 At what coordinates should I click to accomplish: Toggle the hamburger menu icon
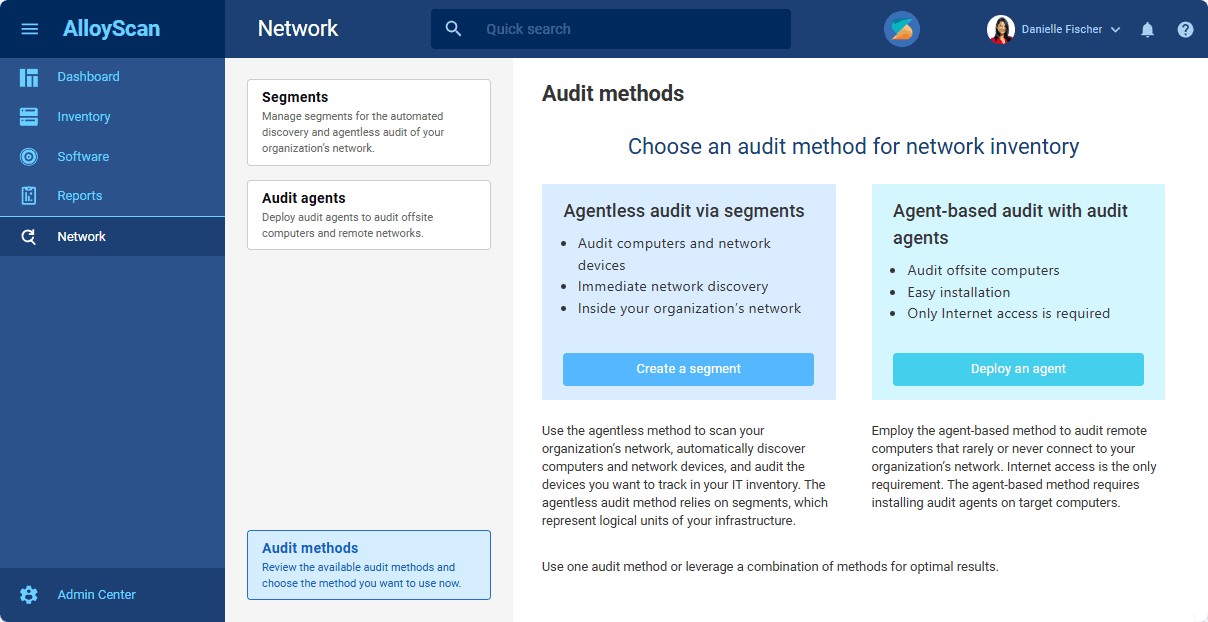coord(30,29)
